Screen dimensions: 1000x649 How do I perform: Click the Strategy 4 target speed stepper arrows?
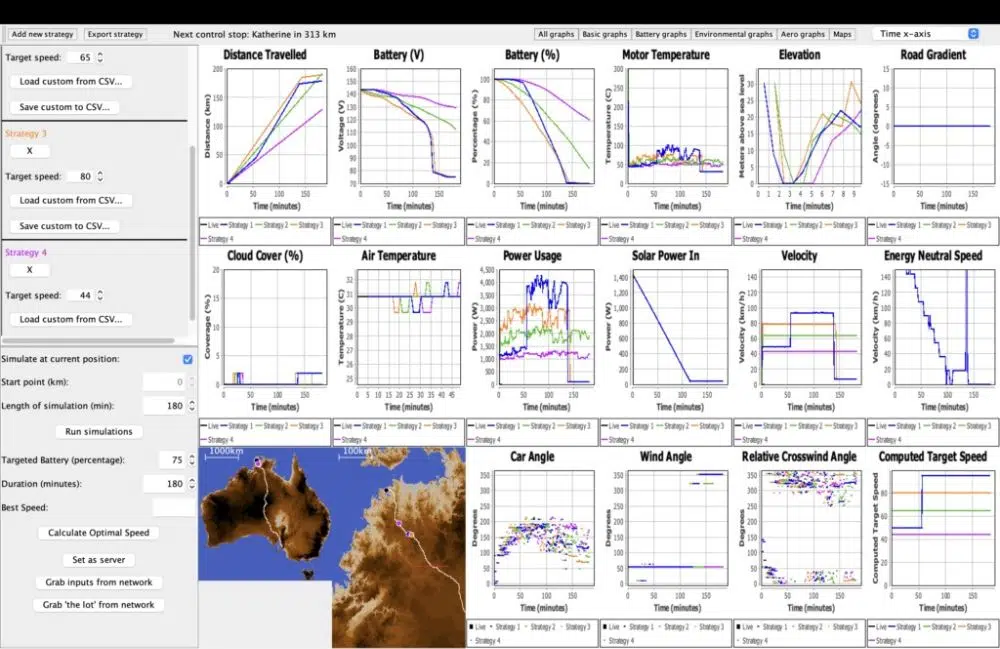pyautogui.click(x=99, y=296)
